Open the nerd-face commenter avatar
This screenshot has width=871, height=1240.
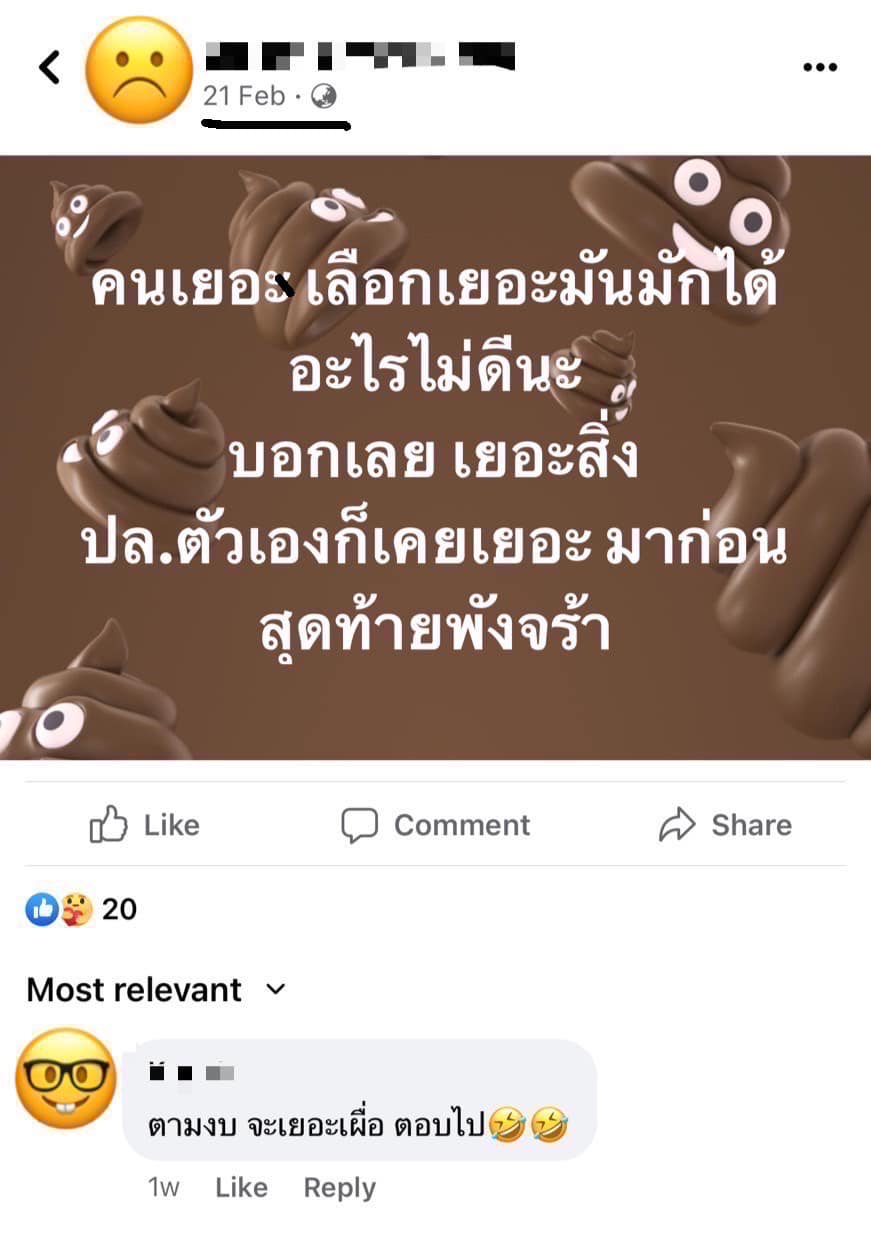click(x=67, y=1078)
